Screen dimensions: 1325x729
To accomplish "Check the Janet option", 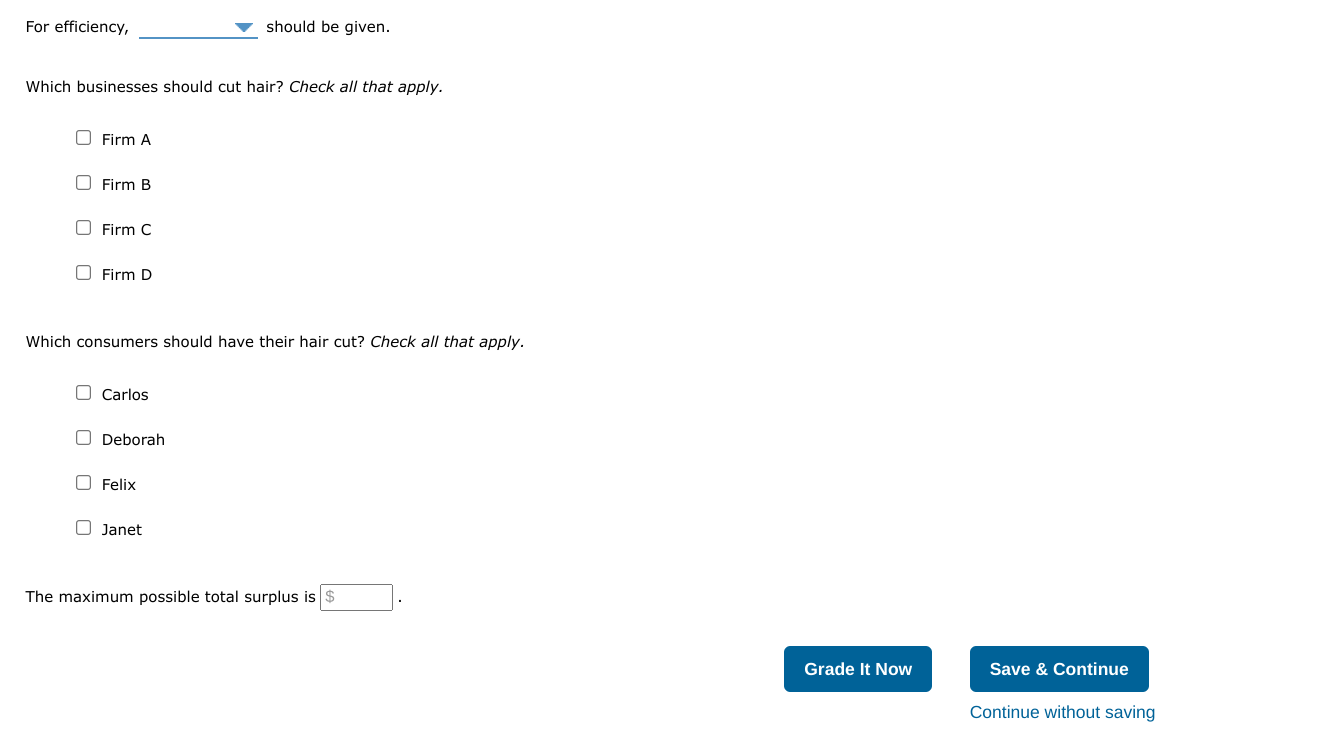I will tap(83, 527).
